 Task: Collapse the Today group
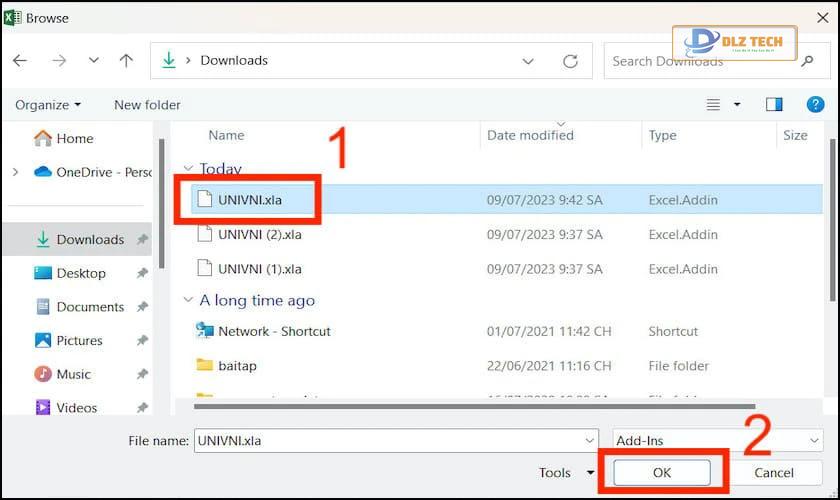point(188,168)
